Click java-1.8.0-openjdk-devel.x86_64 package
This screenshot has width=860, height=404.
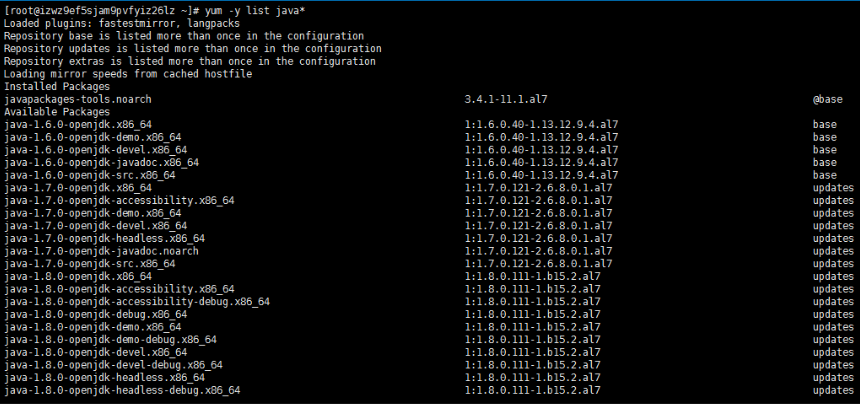coord(95,352)
